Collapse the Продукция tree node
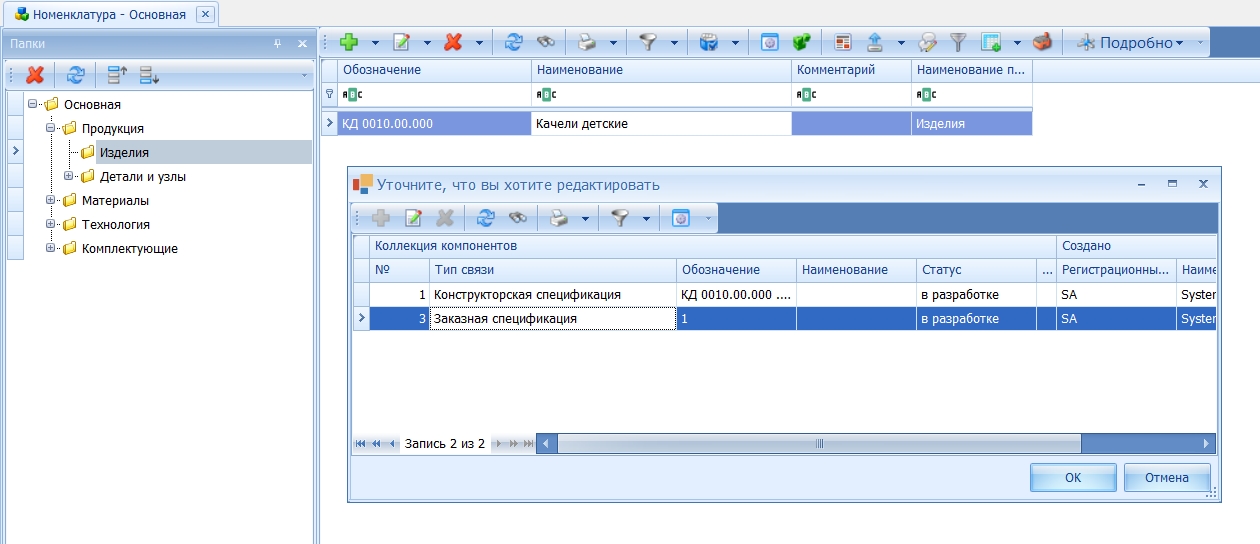This screenshot has height=544, width=1260. [50, 128]
